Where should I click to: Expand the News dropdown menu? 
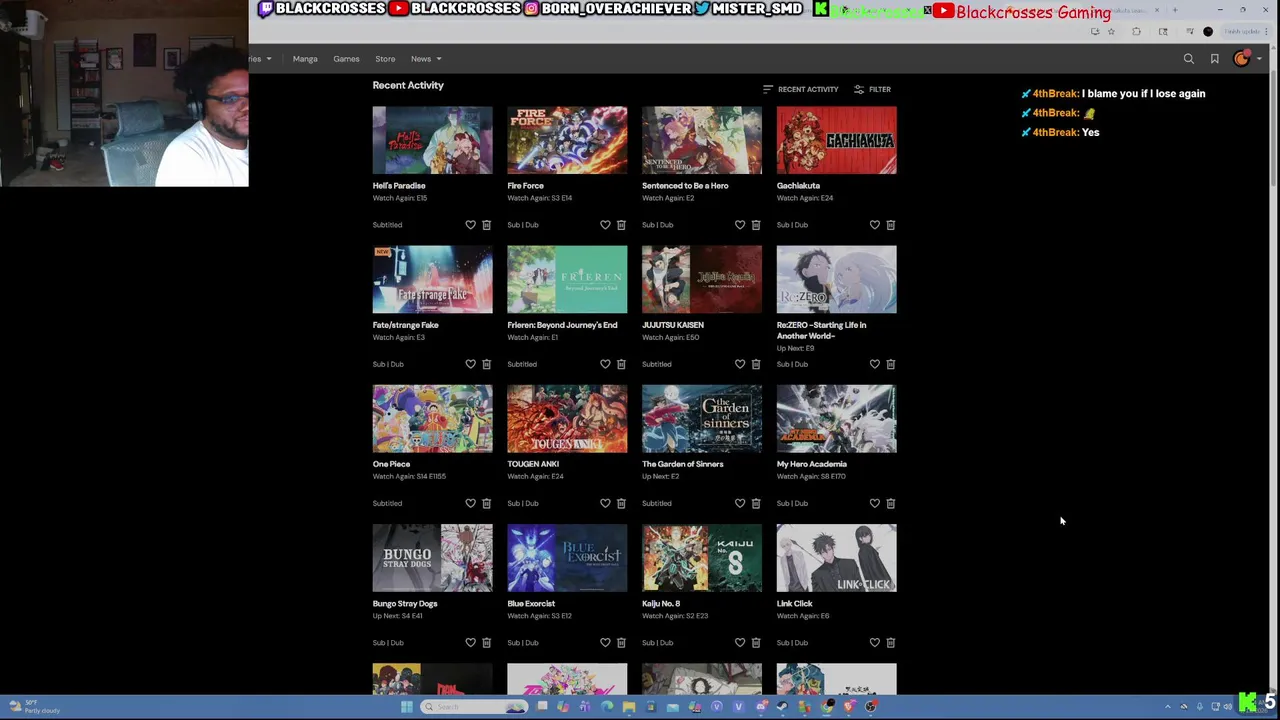tap(426, 59)
